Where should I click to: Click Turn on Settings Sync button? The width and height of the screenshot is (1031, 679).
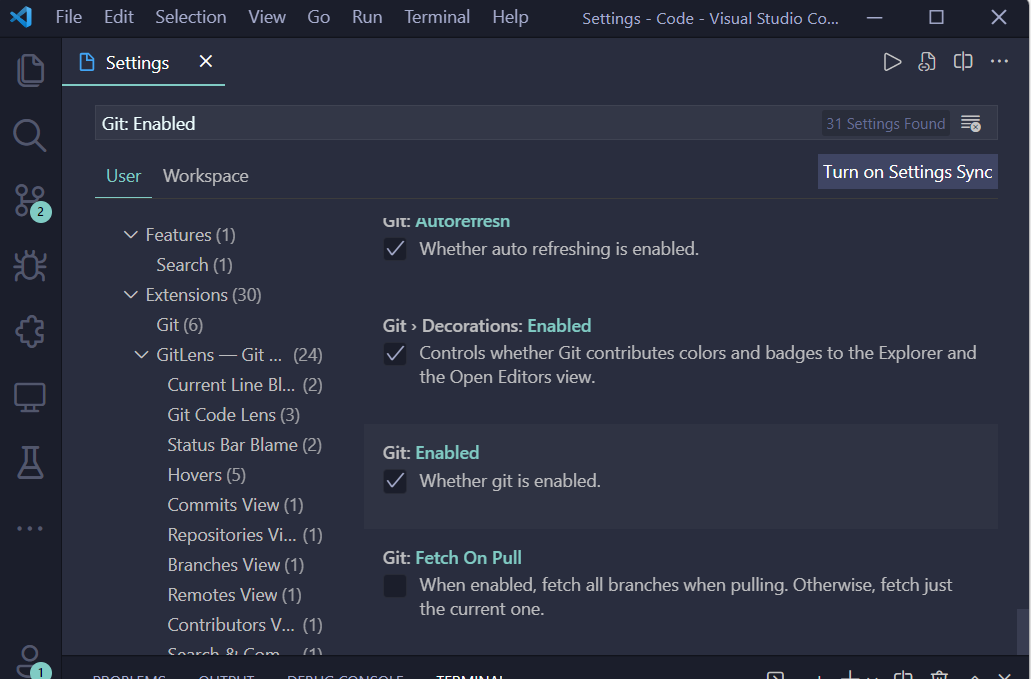907,172
